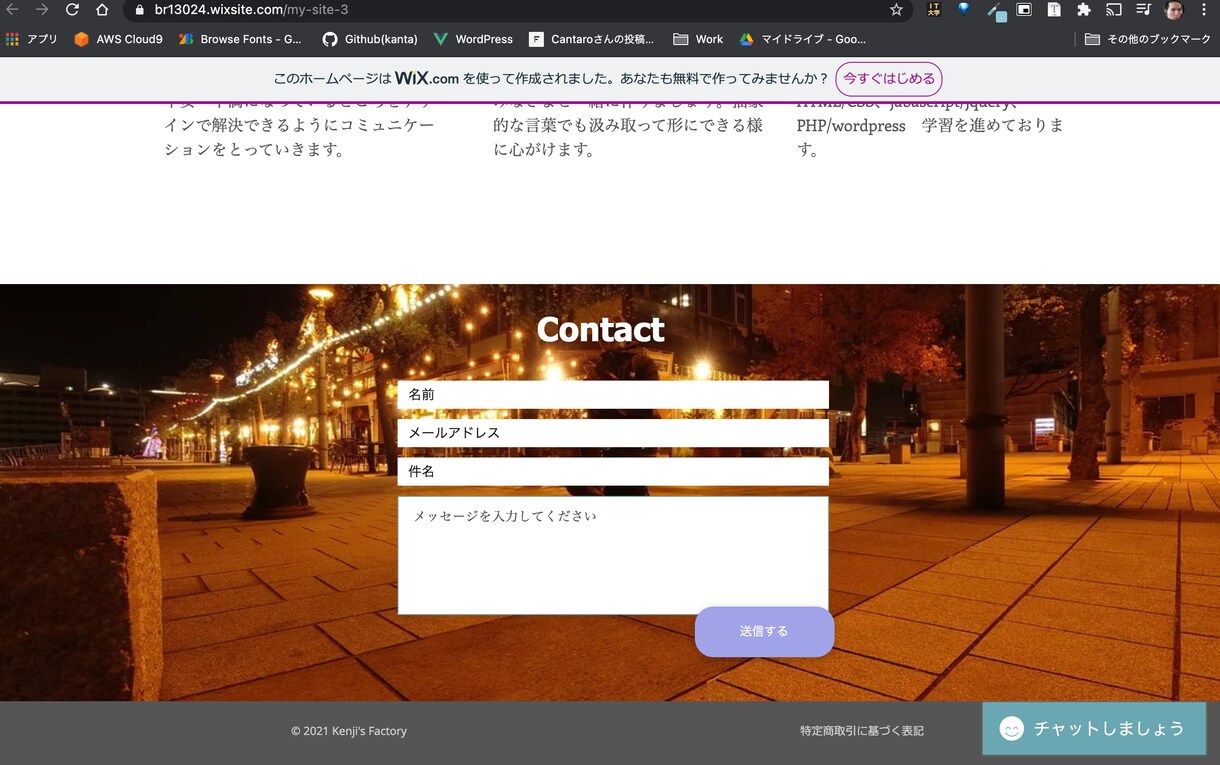The image size is (1220, 765).
Task: Open the Browse Fonts bookmark
Action: pos(240,39)
